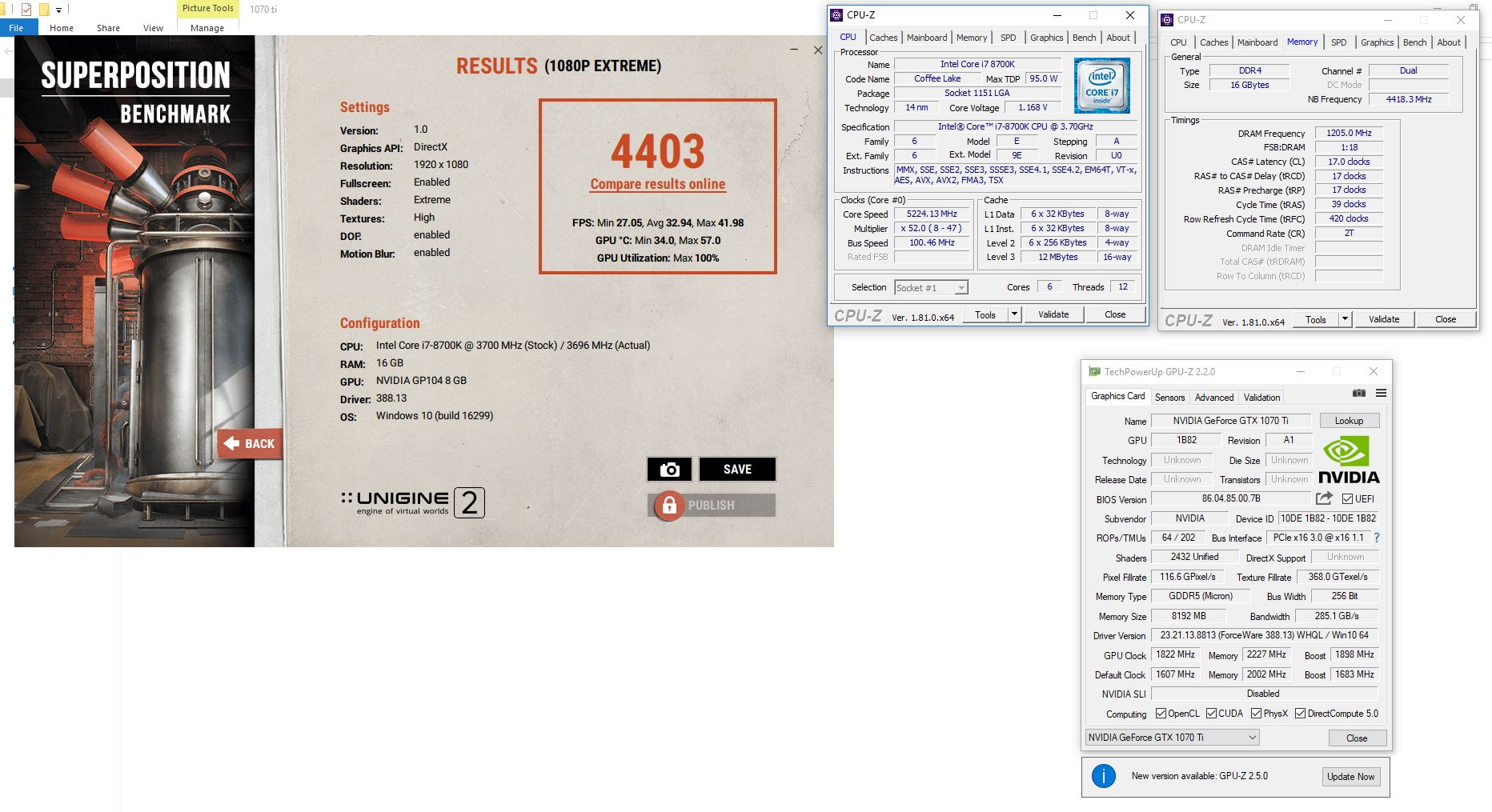
Task: Click the About tab in first CPU-Z window
Action: pyautogui.click(x=1118, y=38)
